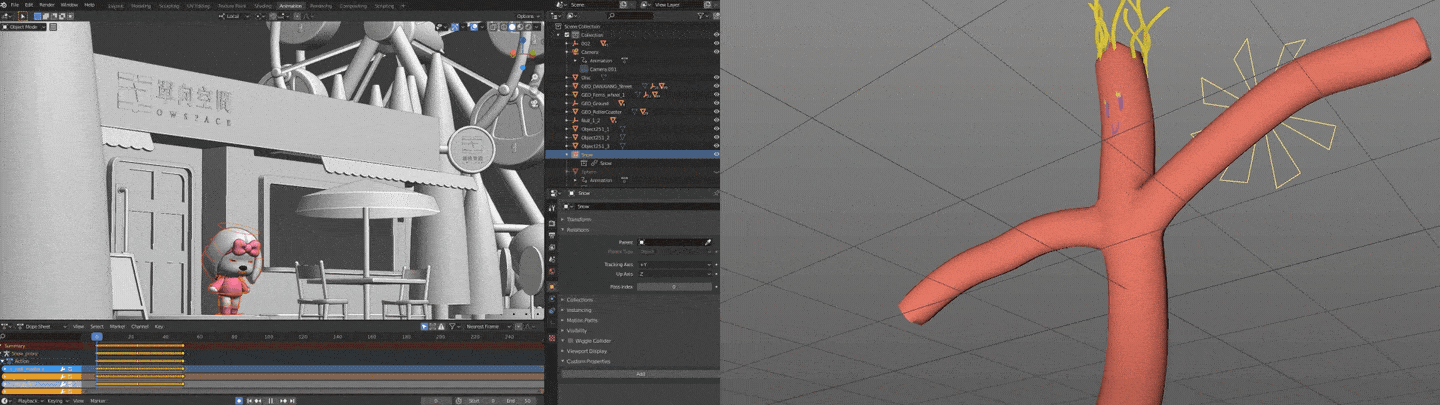The image size is (1440, 405).
Task: Open the Playback popover in timeline footer
Action: coord(30,400)
